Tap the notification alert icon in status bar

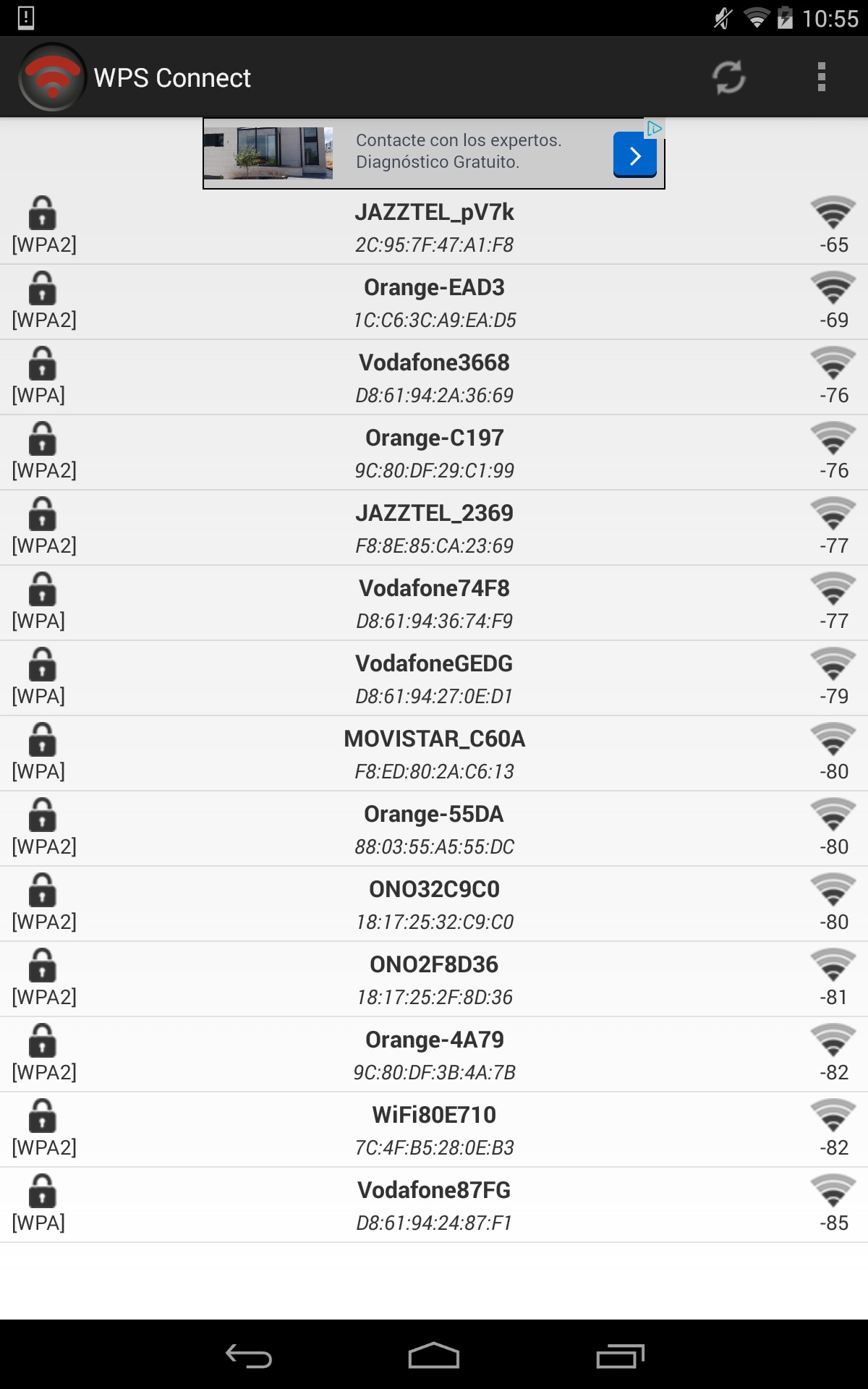[x=26, y=17]
